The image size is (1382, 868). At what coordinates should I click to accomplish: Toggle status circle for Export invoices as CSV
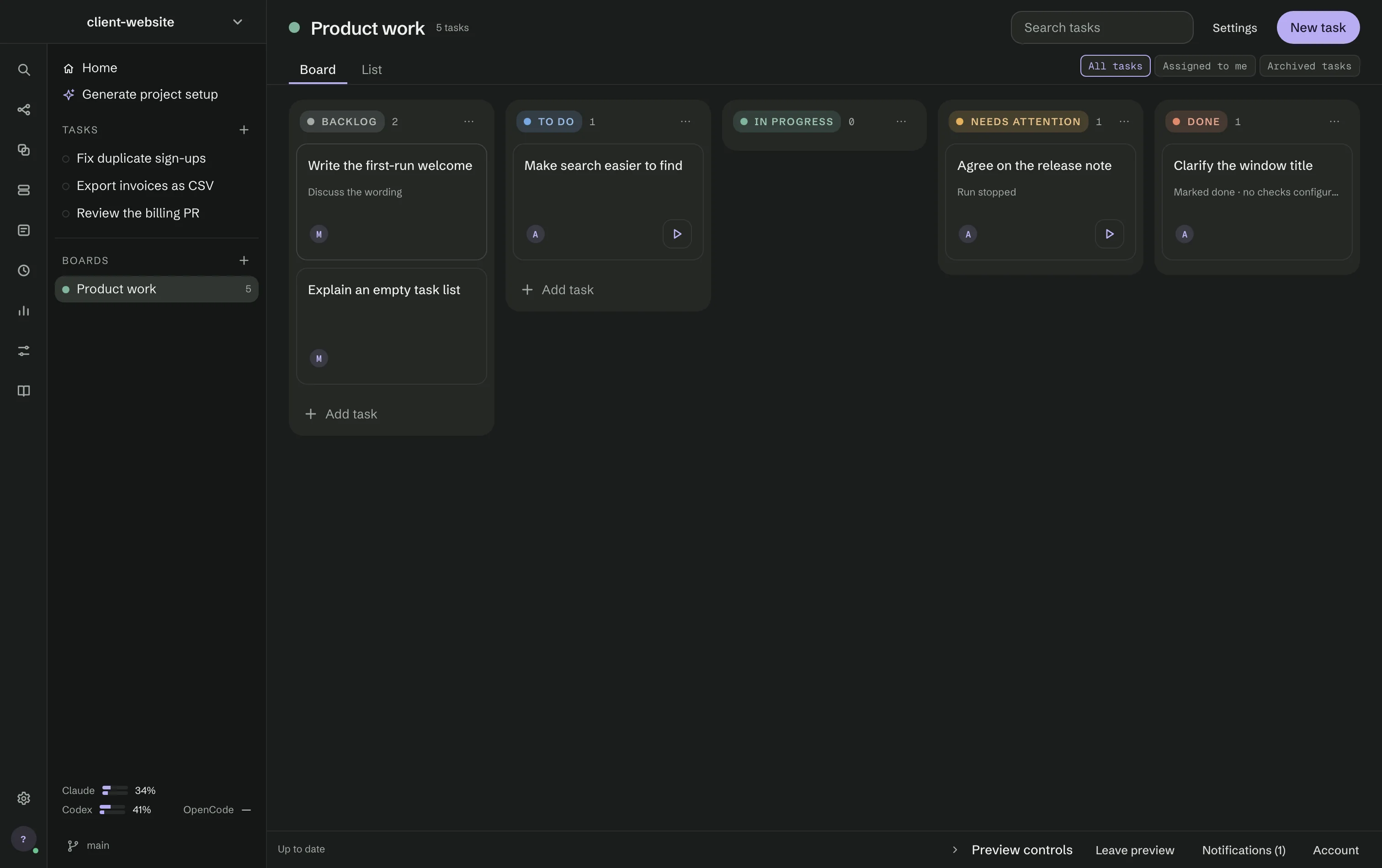65,186
